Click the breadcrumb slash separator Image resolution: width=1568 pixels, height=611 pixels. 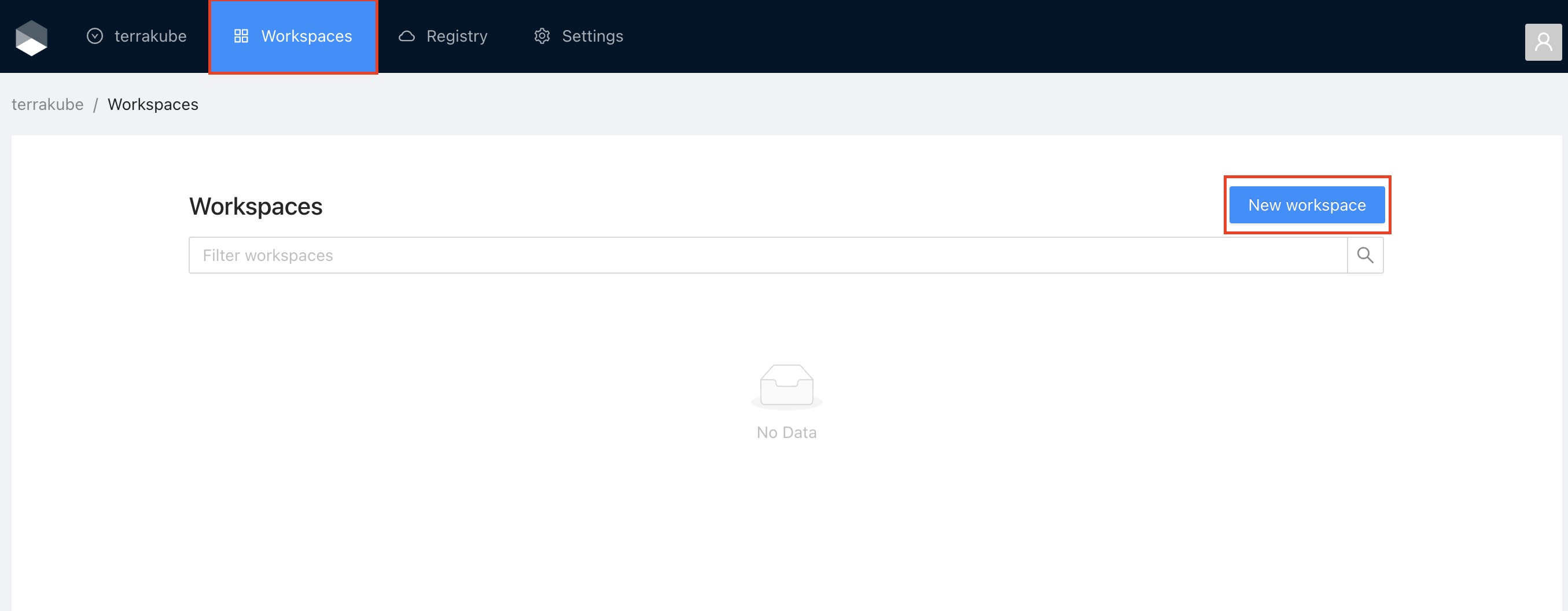tap(95, 105)
